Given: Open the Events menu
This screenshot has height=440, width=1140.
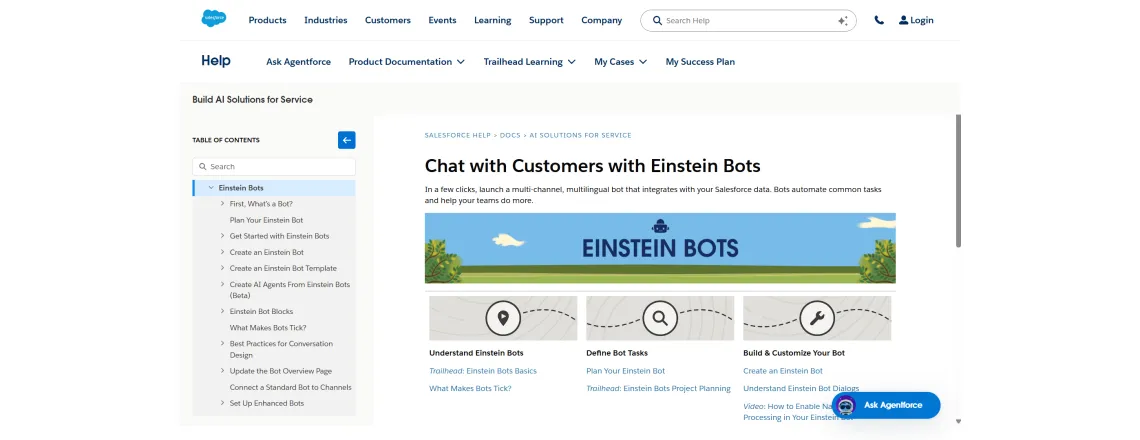Looking at the screenshot, I should coord(442,20).
